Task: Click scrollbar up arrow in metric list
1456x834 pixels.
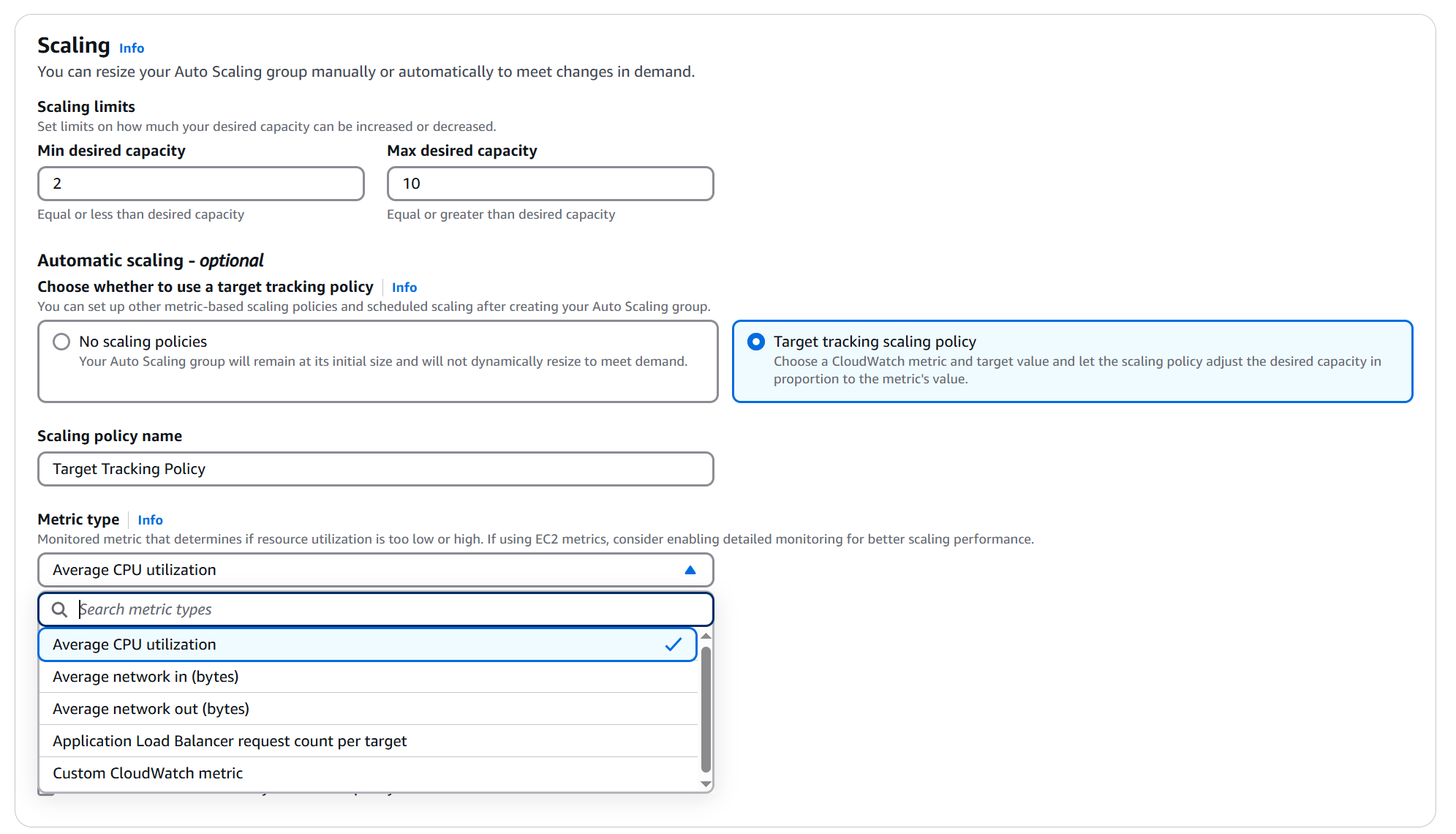Action: point(706,636)
